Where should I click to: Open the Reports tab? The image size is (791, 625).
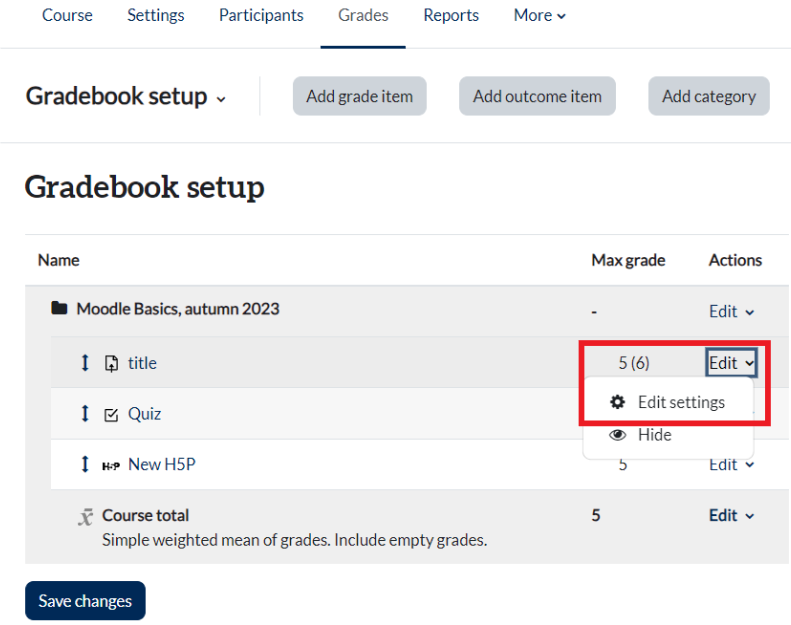pos(451,16)
